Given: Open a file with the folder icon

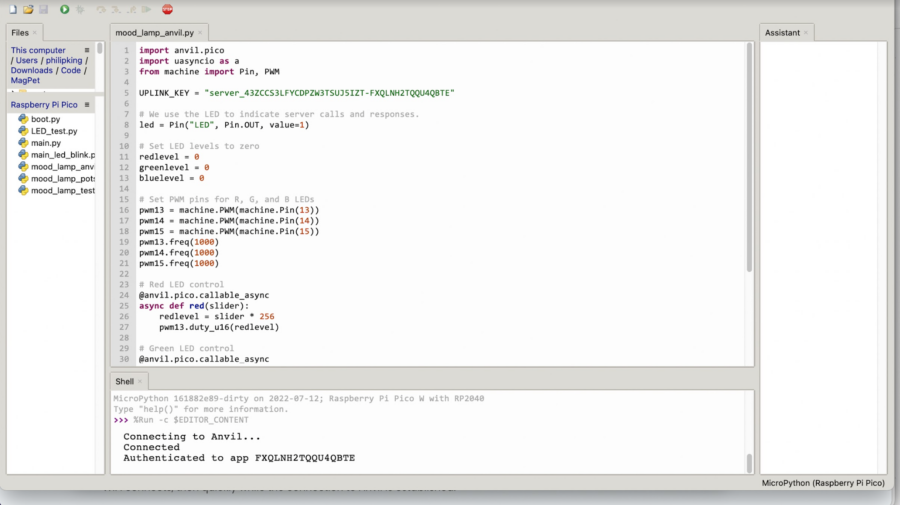Looking at the screenshot, I should click(28, 9).
